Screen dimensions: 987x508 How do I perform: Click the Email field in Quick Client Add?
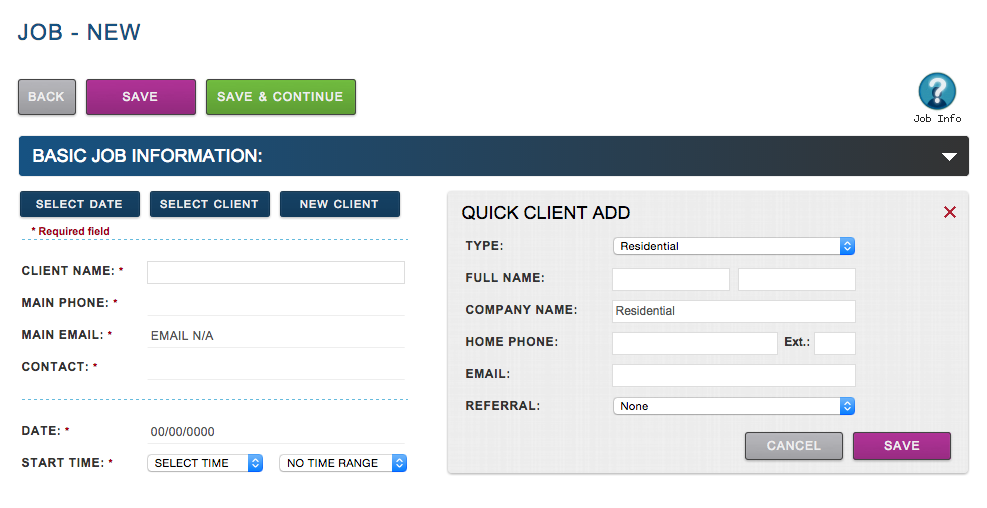click(733, 375)
